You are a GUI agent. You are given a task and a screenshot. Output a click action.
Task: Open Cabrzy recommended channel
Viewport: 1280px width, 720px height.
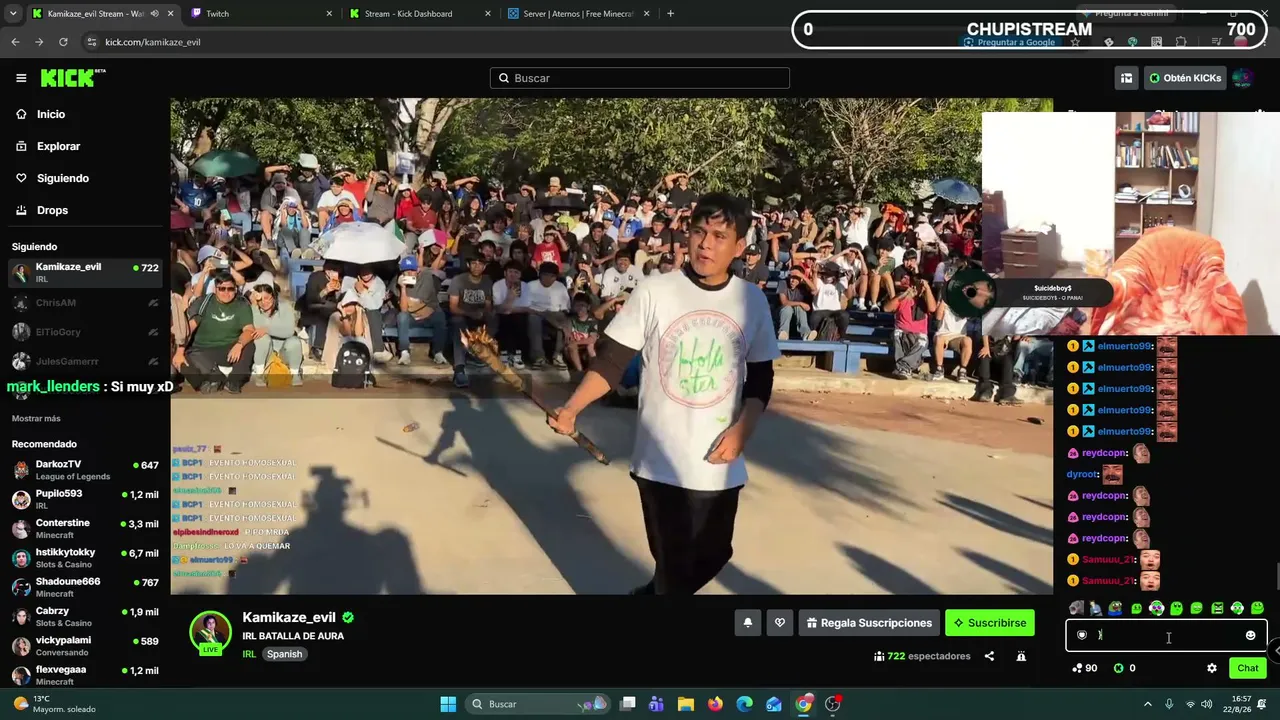coord(84,617)
